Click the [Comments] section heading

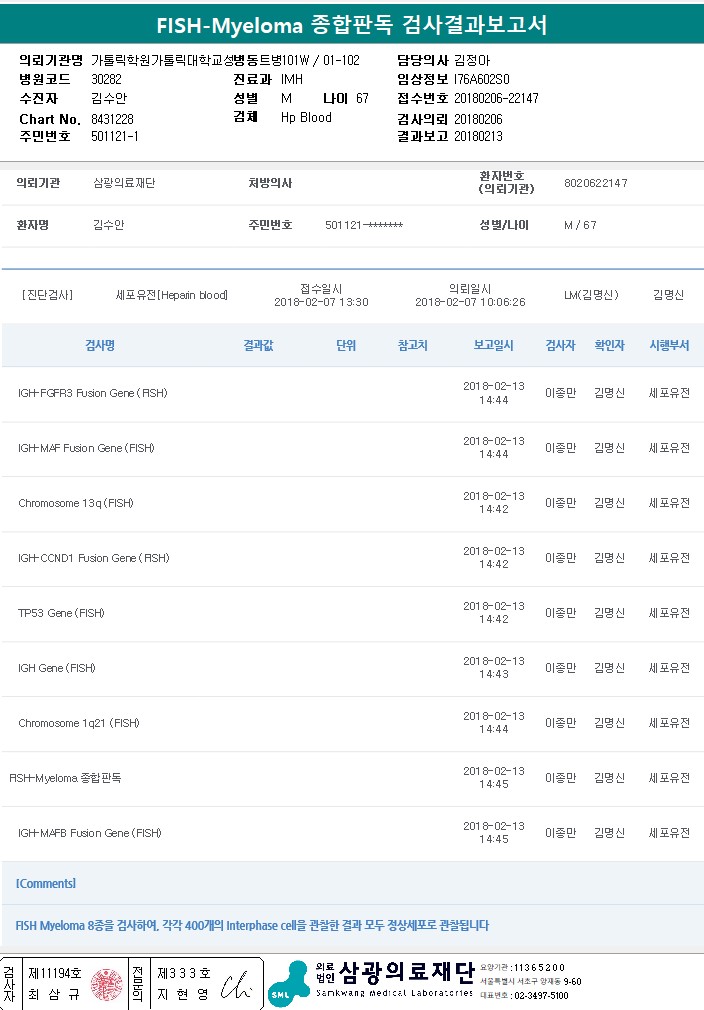coord(46,883)
